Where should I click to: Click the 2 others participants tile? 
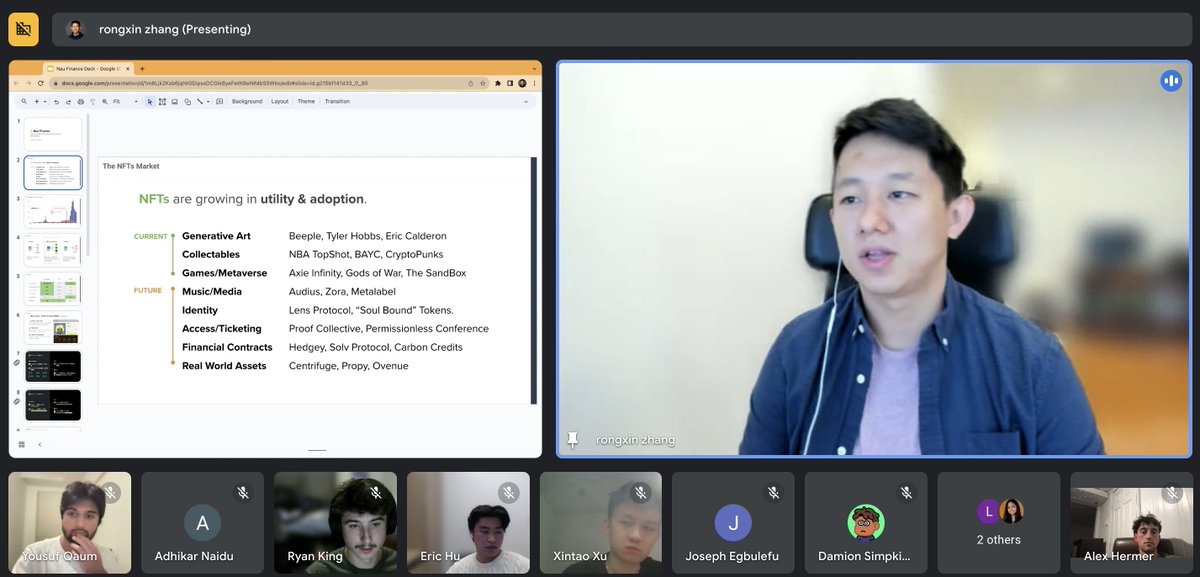click(x=999, y=521)
